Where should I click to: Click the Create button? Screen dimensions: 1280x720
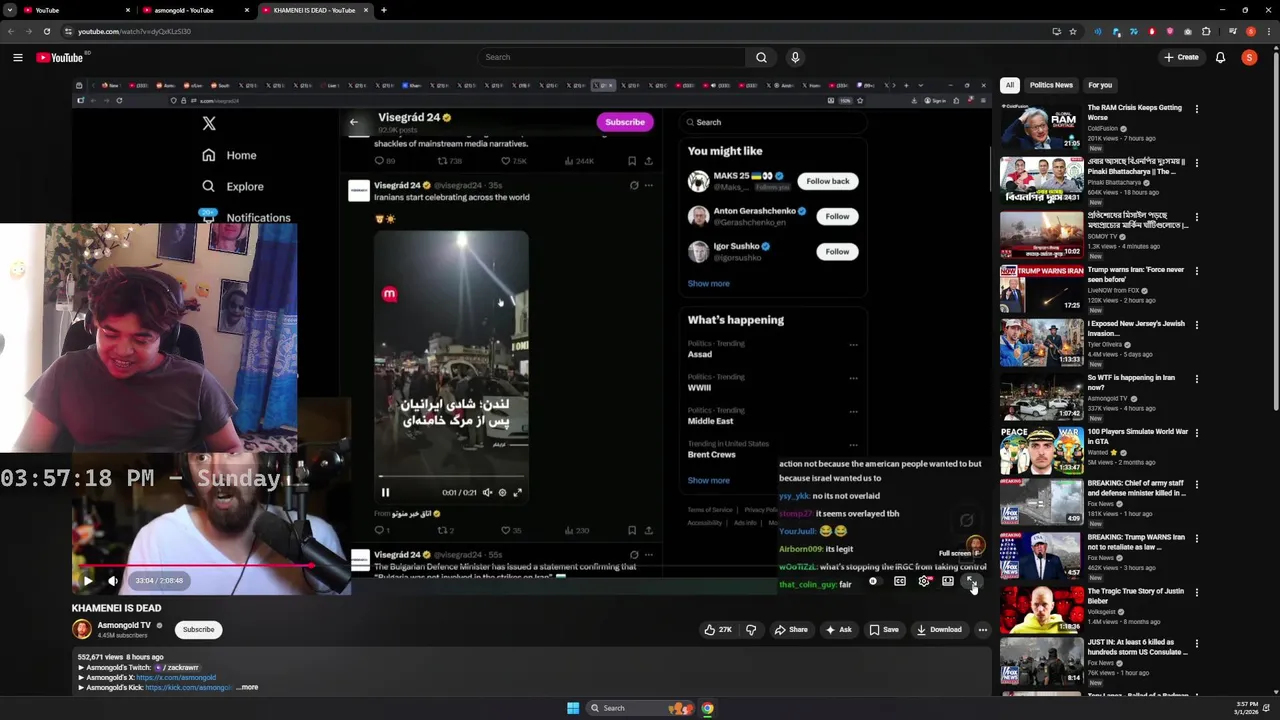point(1181,57)
